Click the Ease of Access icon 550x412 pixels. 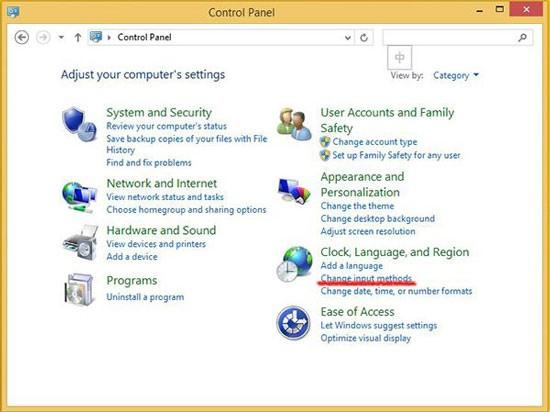tap(293, 323)
